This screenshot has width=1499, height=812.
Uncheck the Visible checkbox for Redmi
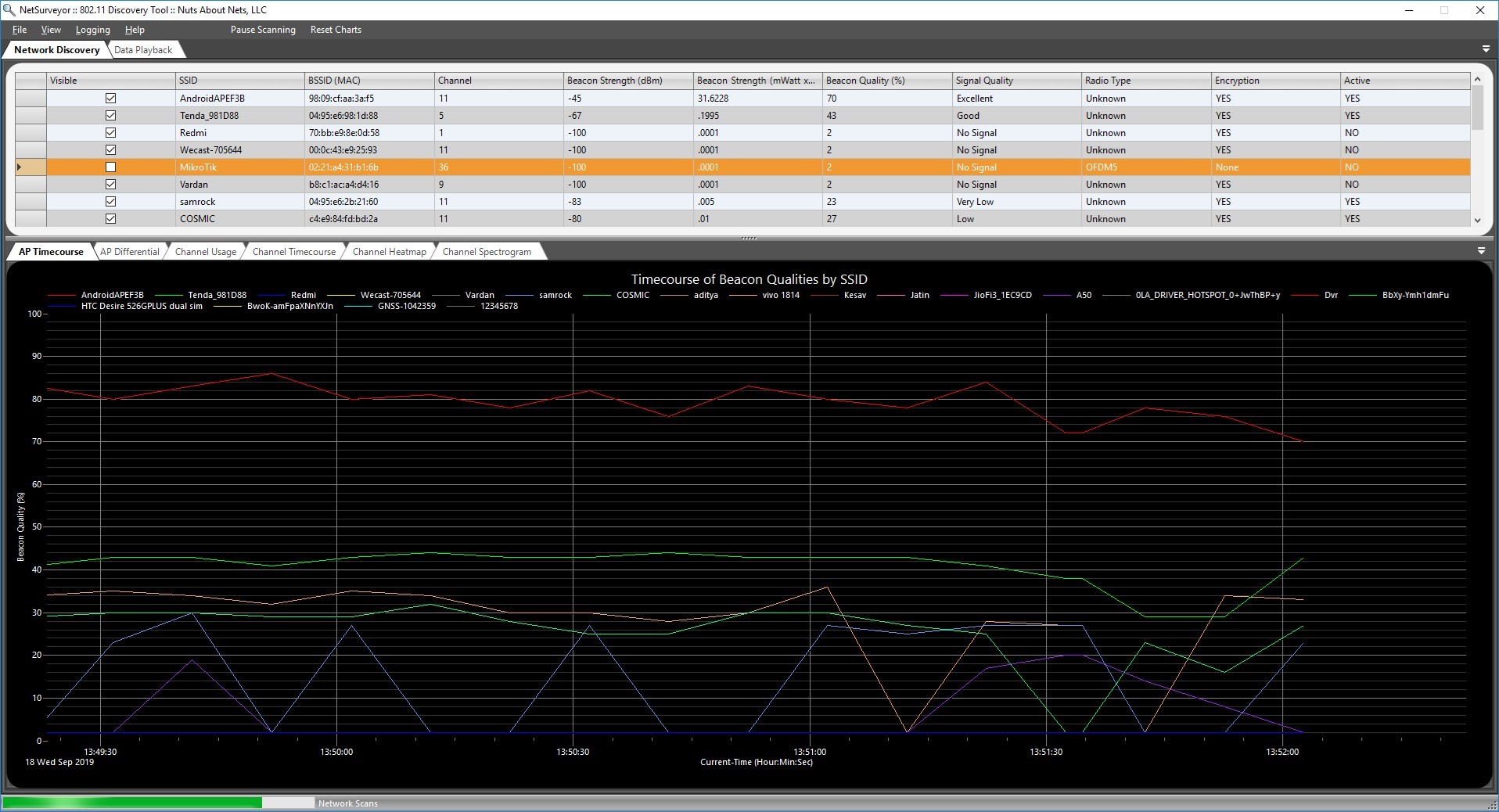coord(110,132)
